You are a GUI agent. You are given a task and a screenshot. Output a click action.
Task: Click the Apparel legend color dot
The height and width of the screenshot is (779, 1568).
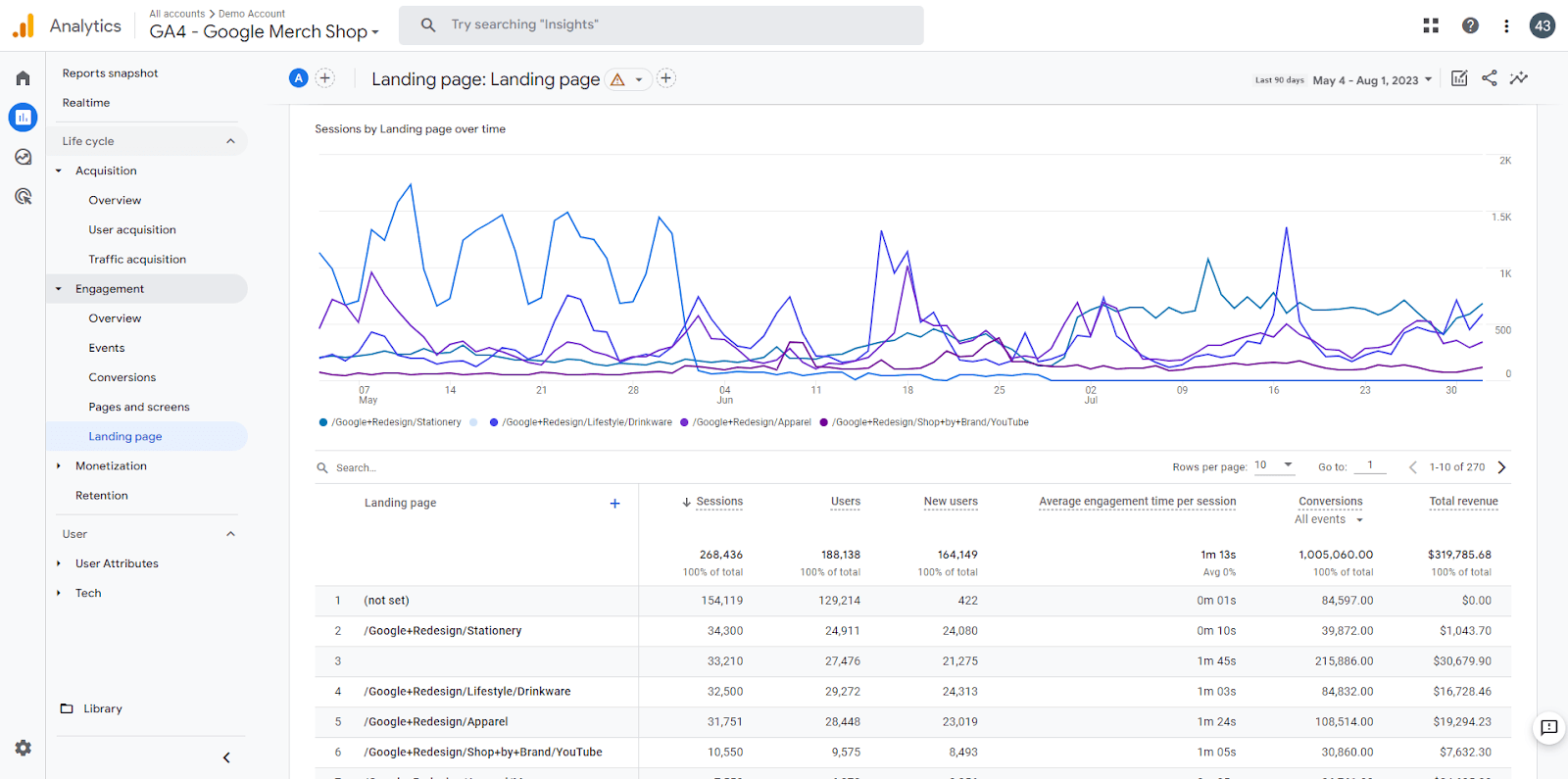coord(684,422)
